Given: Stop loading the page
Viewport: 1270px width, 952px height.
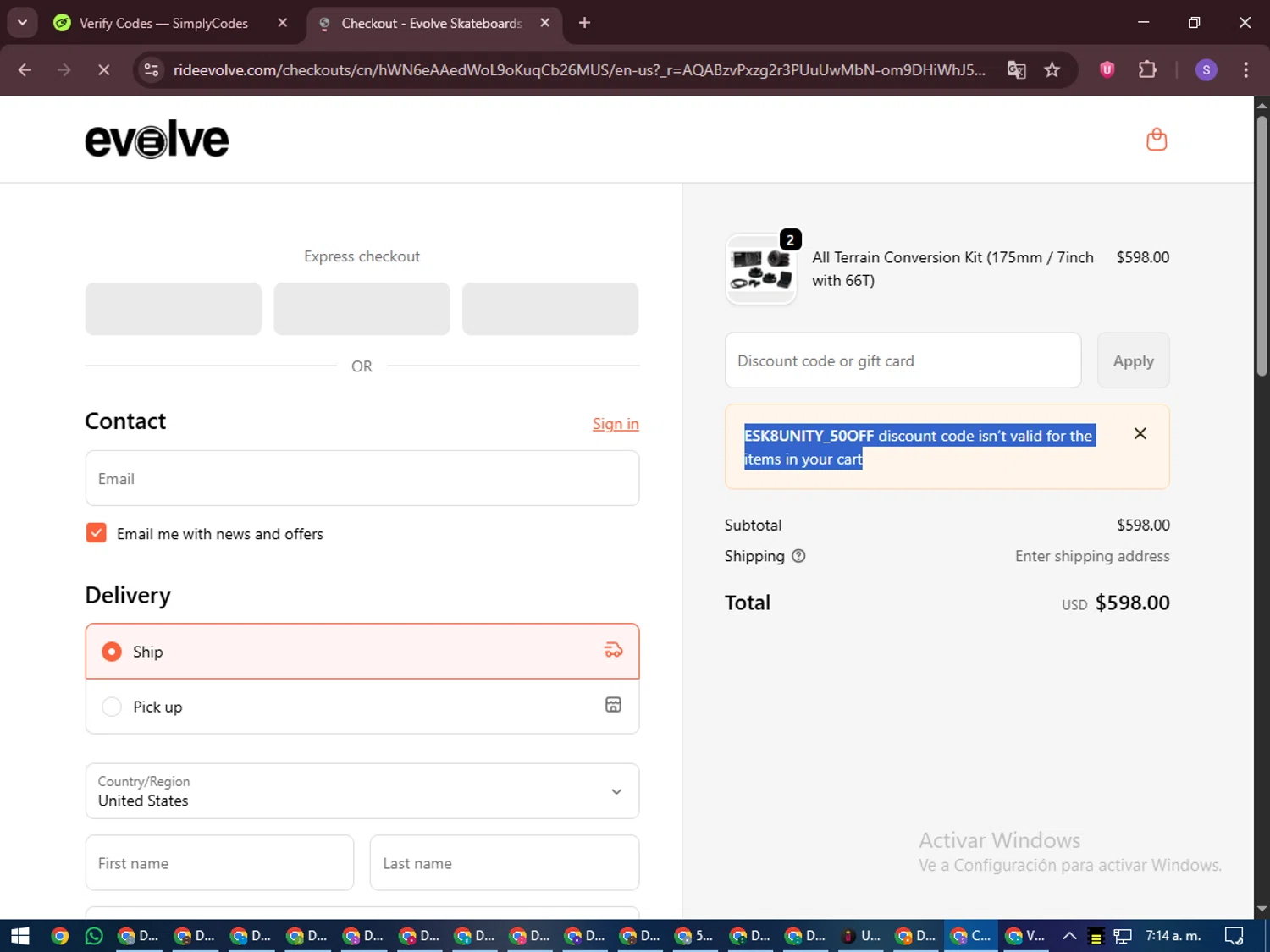Looking at the screenshot, I should tap(104, 70).
